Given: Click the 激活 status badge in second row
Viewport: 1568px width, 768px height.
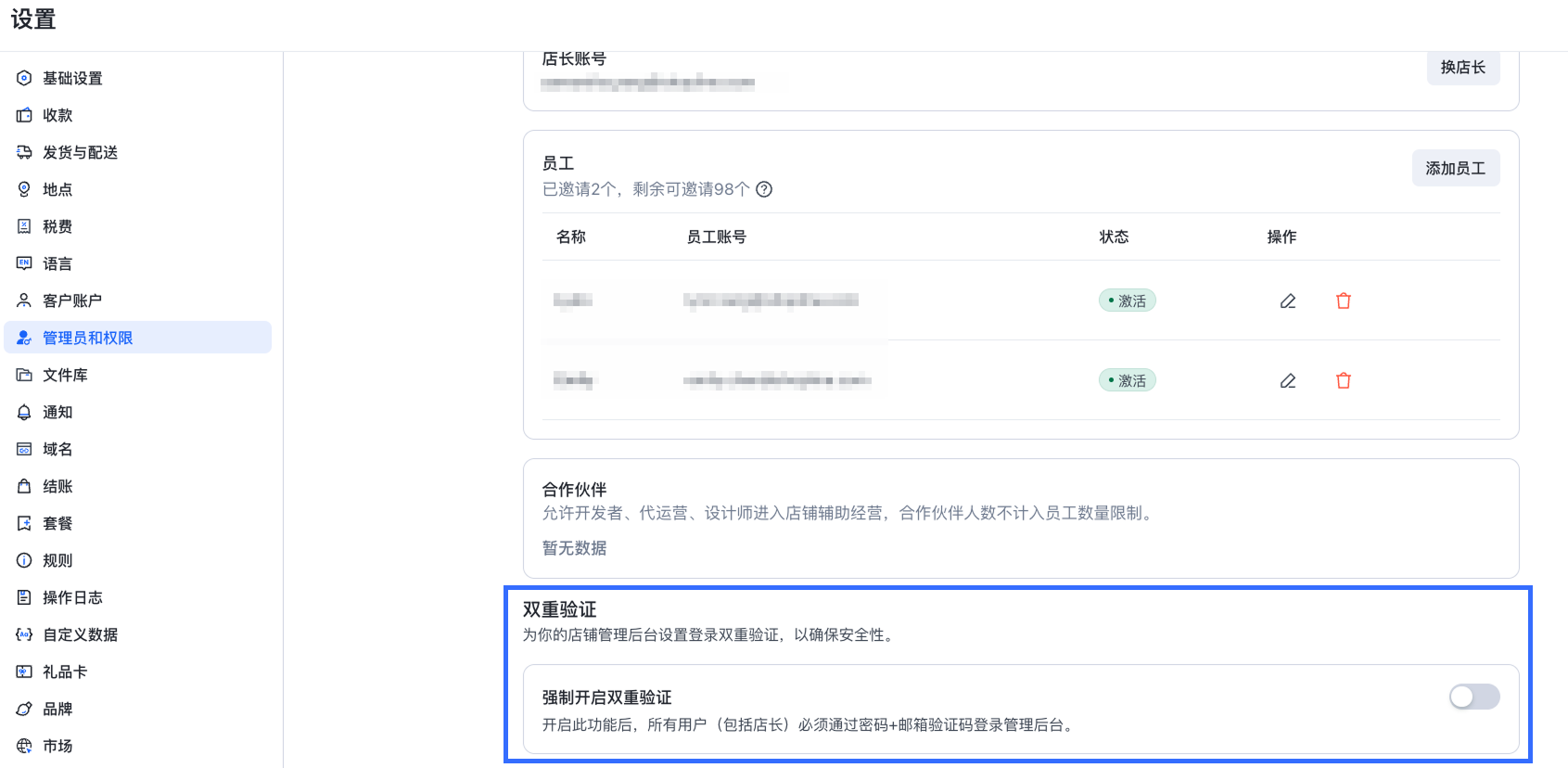Looking at the screenshot, I should (x=1128, y=380).
